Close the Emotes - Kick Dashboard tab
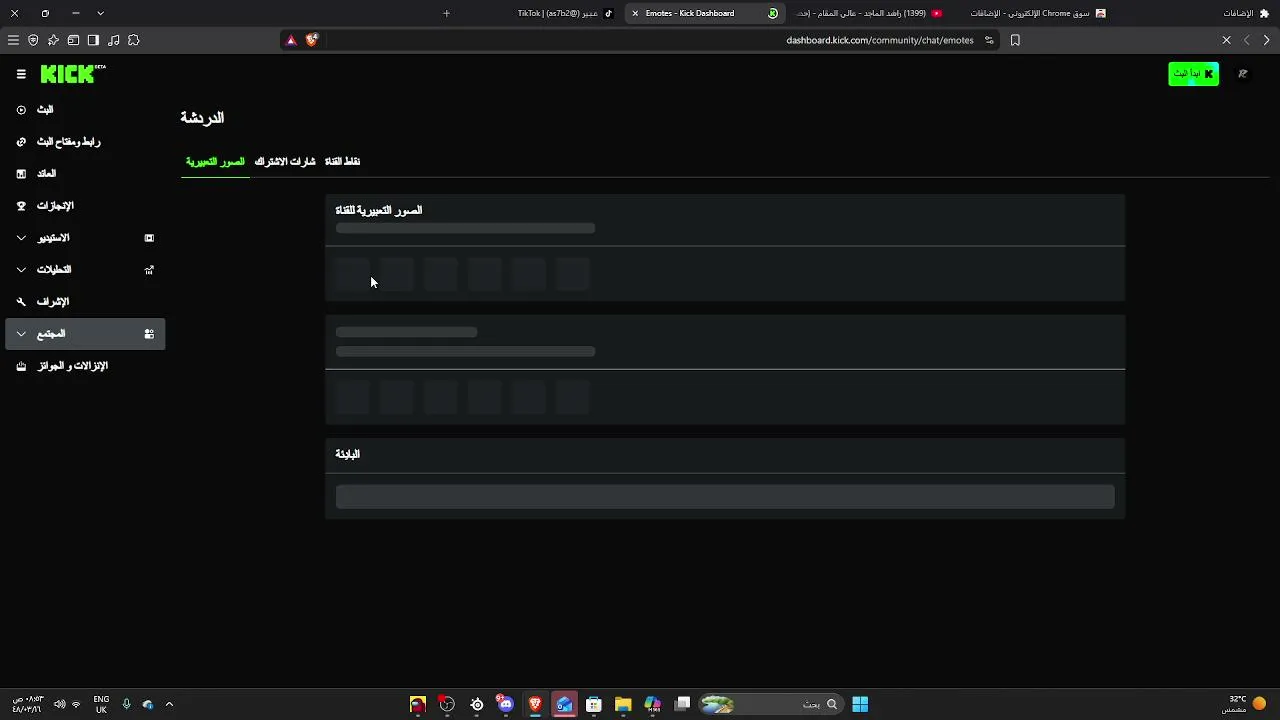 [635, 13]
